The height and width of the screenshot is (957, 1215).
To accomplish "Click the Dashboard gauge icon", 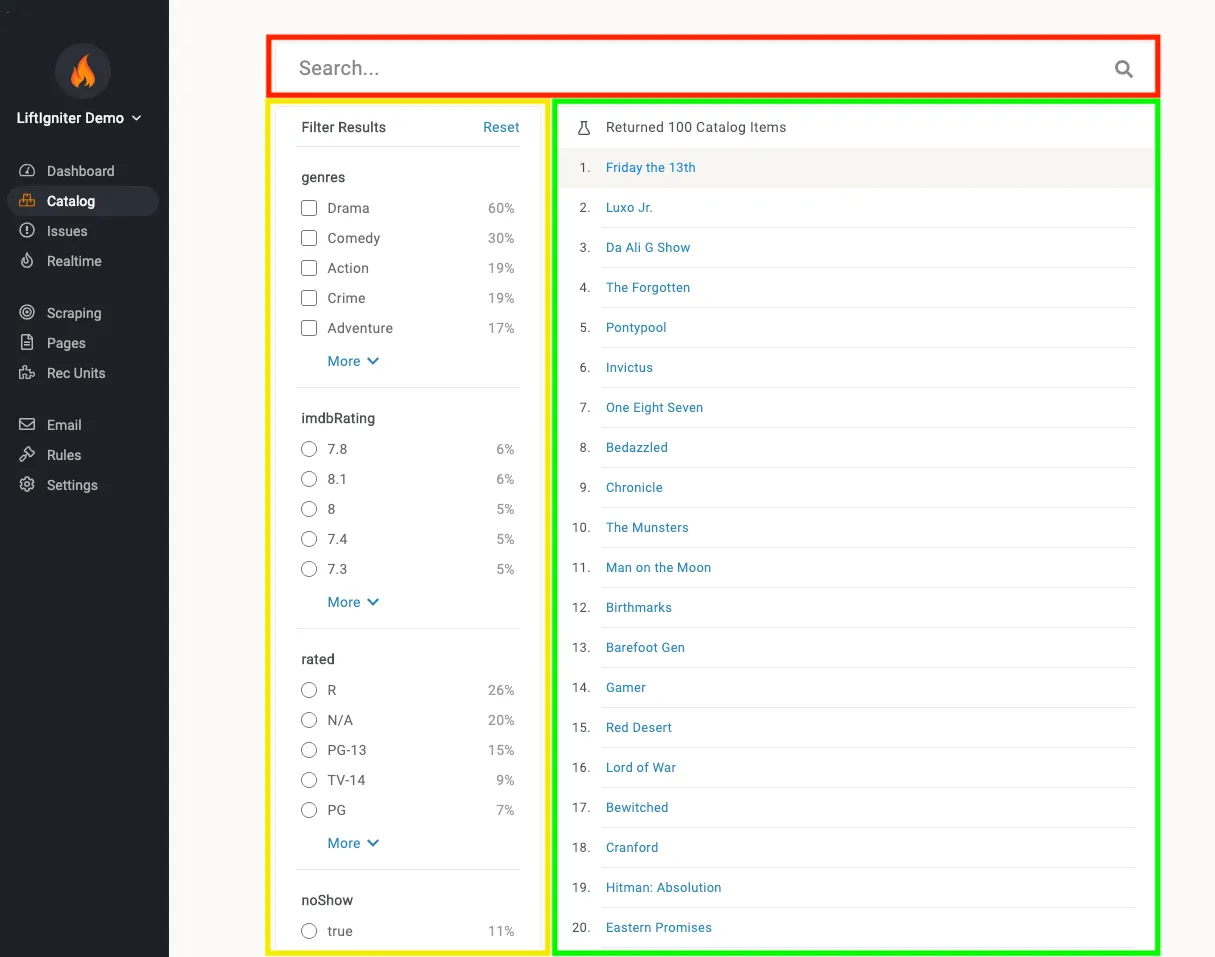I will (x=27, y=171).
